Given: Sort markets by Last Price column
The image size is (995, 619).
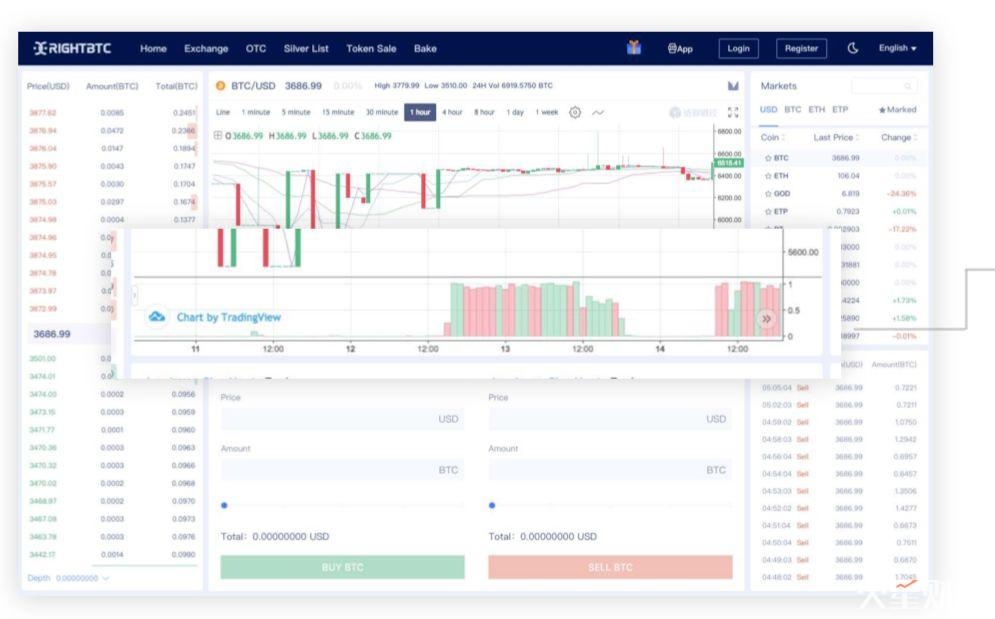Looking at the screenshot, I should pos(836,137).
